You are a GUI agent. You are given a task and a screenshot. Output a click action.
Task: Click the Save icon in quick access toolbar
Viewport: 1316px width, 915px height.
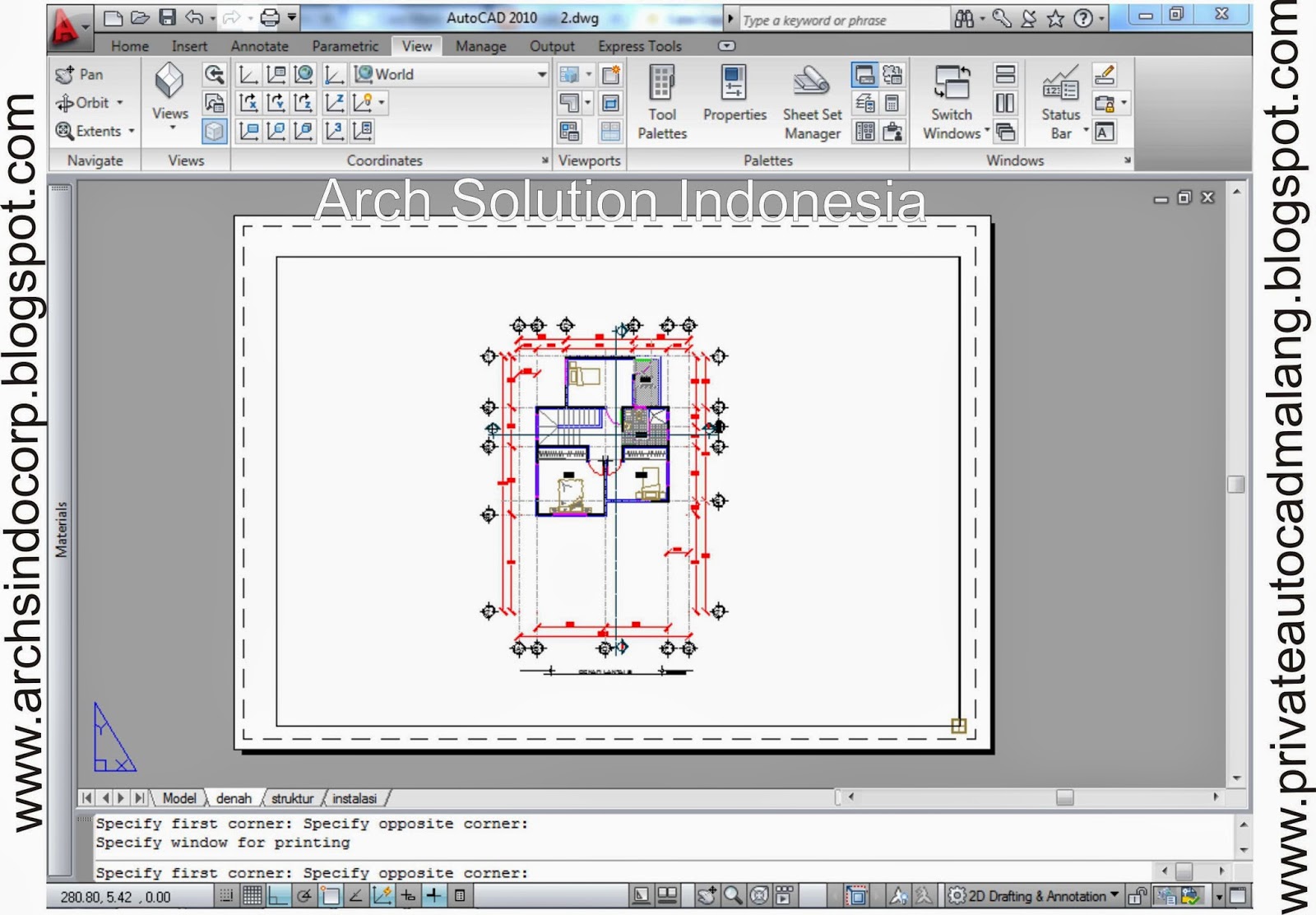[x=168, y=17]
